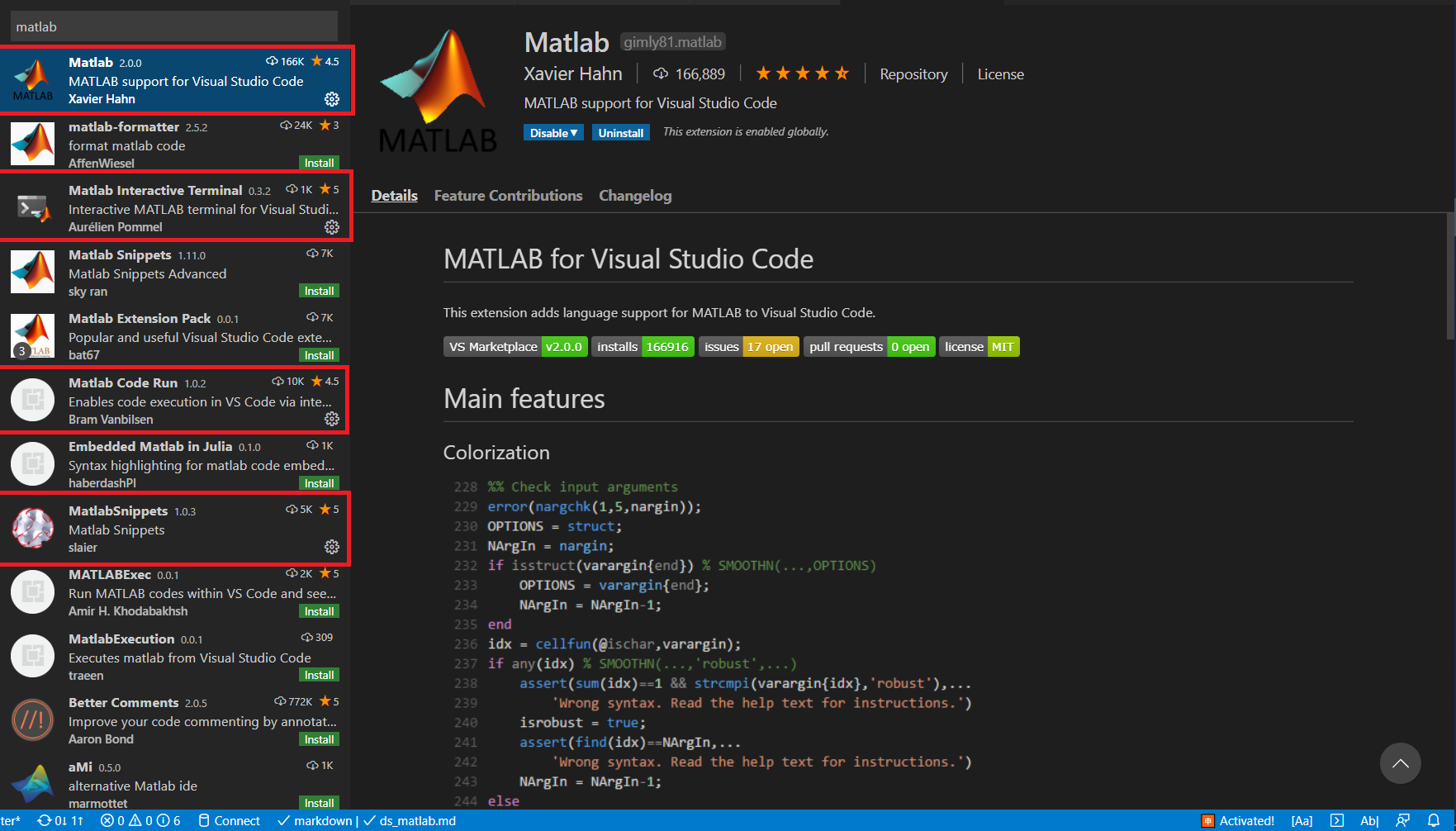
Task: Click the Ab| status bar item
Action: 1369,820
